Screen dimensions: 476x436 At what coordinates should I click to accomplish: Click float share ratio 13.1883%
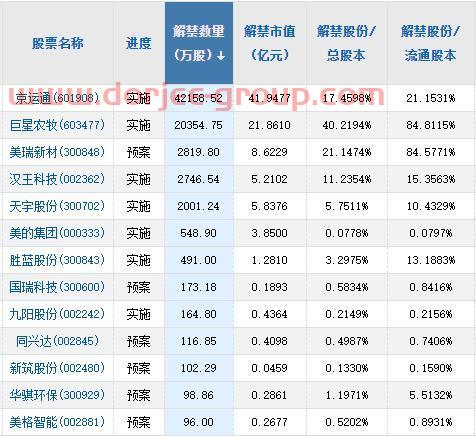pyautogui.click(x=431, y=260)
